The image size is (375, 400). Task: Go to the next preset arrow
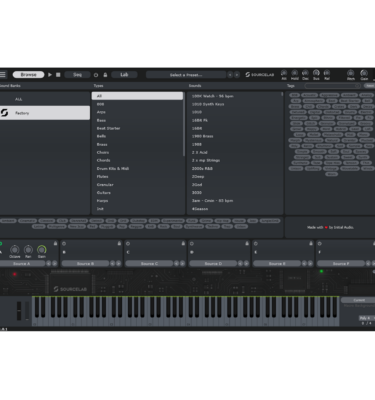coord(237,75)
